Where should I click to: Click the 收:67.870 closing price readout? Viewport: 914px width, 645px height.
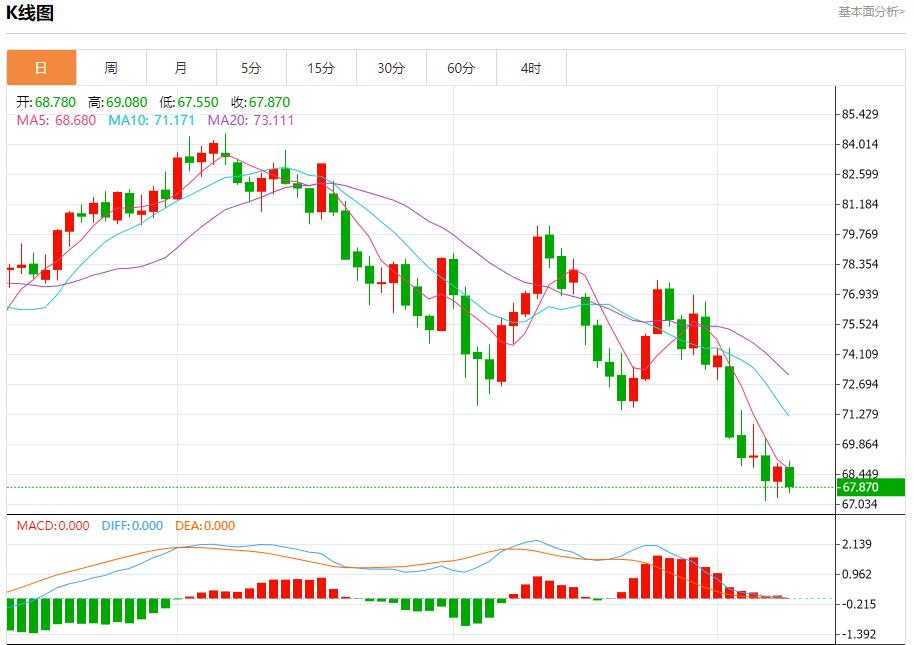point(260,102)
